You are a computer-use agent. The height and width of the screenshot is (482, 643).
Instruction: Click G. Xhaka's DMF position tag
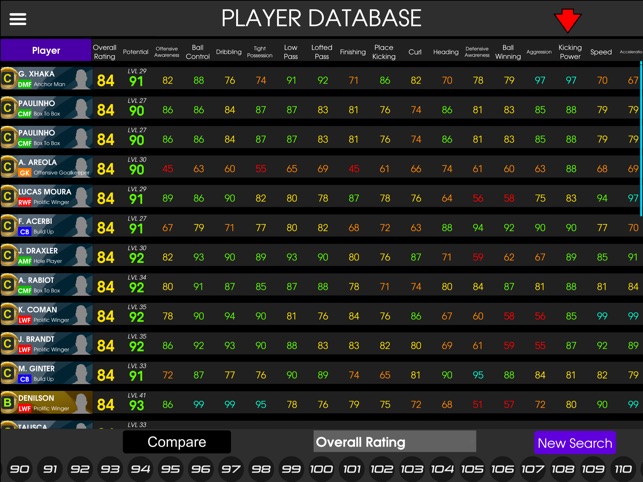click(25, 85)
